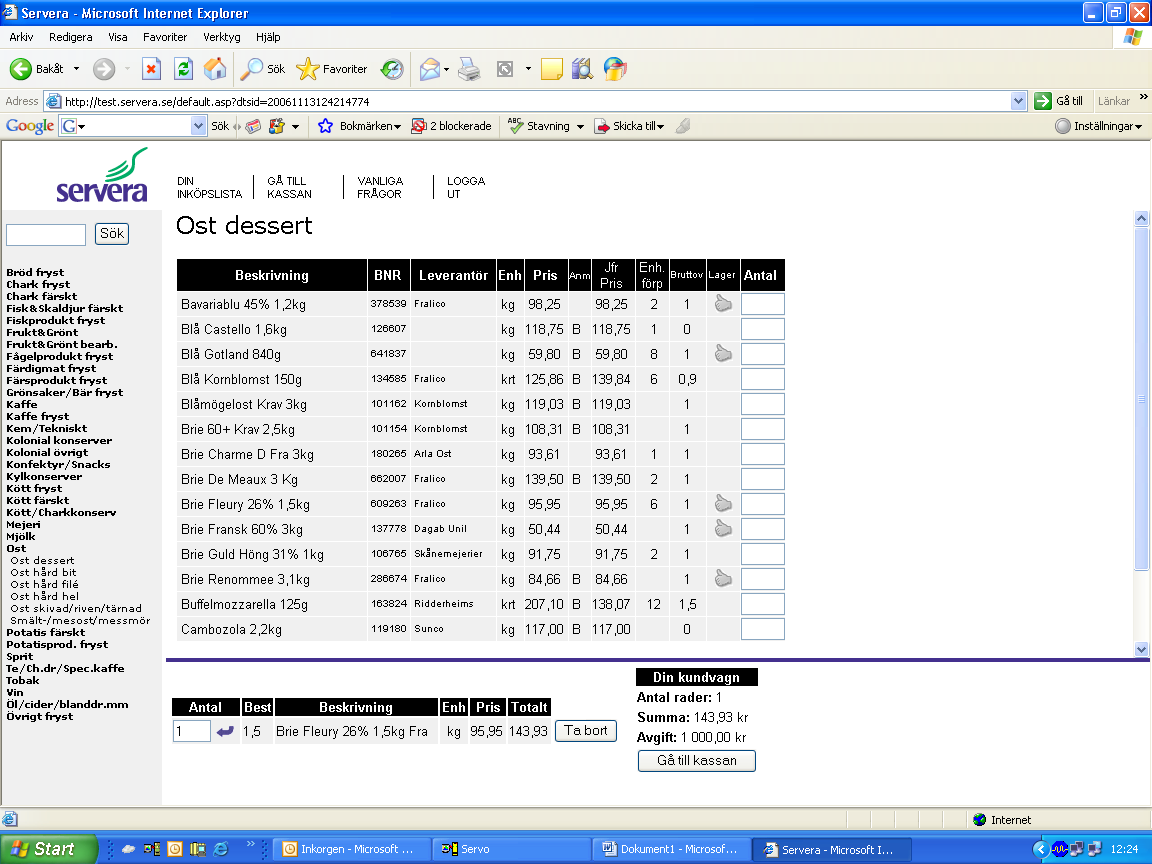Click the Stop loading icon
The image size is (1152, 864).
(151, 69)
